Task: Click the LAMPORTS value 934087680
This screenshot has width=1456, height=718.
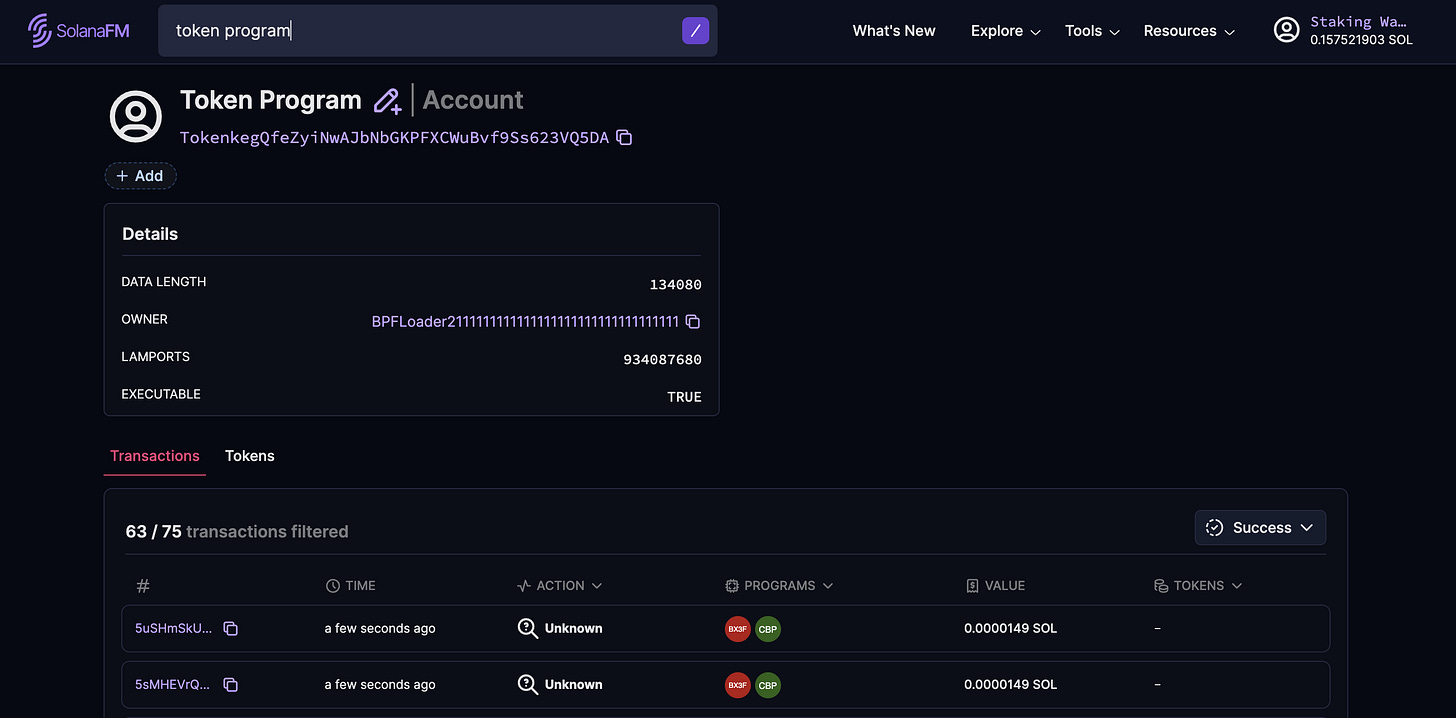Action: click(663, 359)
